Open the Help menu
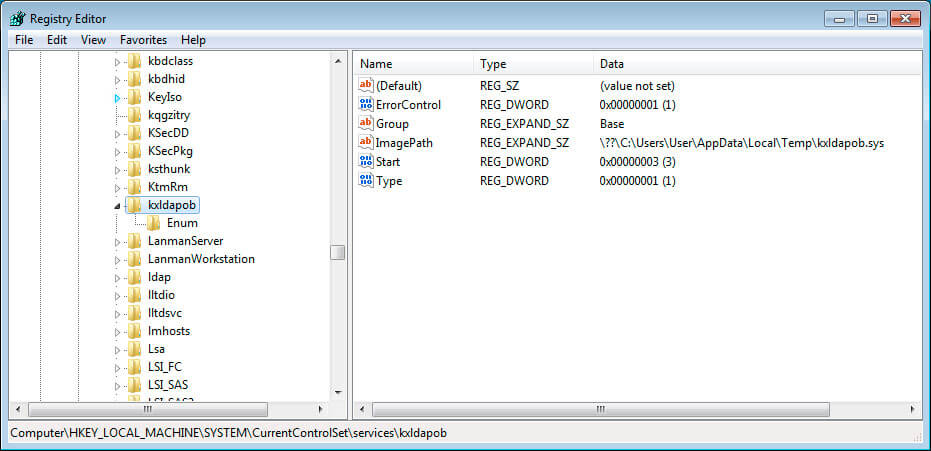Viewport: 931px width, 451px height. tap(193, 40)
